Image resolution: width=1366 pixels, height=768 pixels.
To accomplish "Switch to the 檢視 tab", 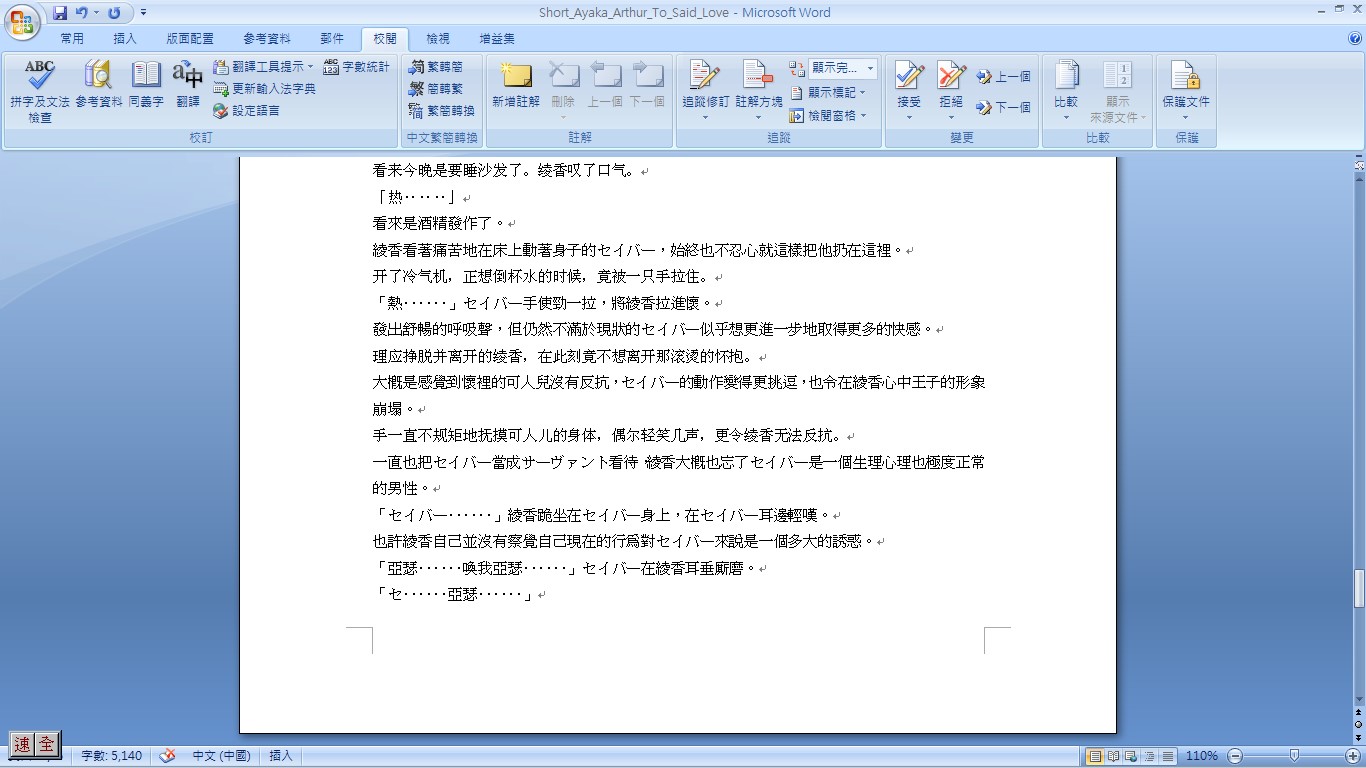I will 438,39.
